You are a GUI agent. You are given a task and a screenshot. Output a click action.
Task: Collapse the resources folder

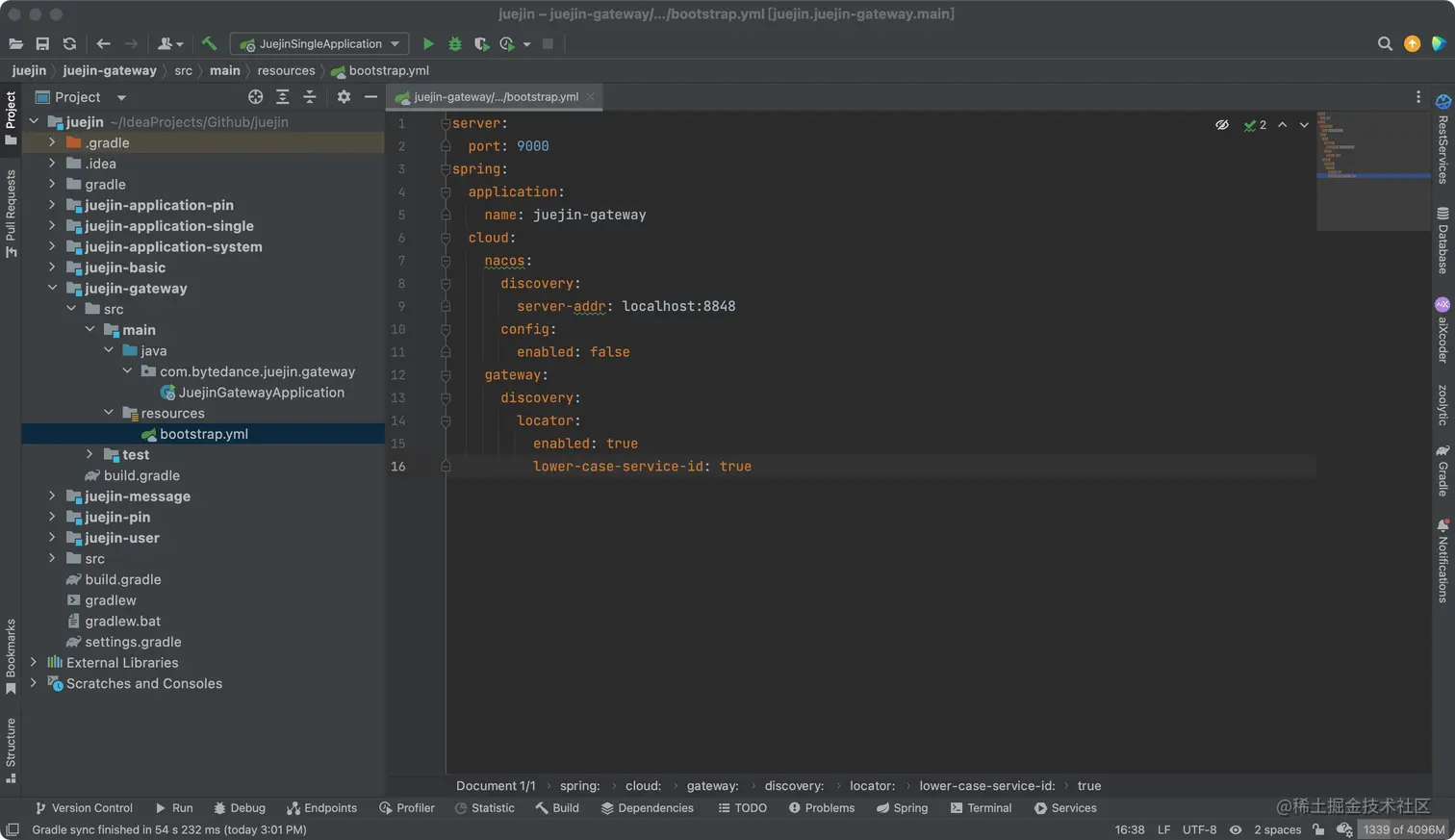[x=109, y=413]
